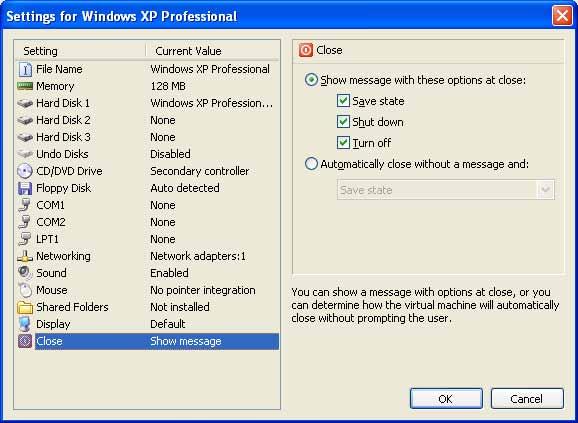The width and height of the screenshot is (578, 423).
Task: Uncheck the Save state checkbox
Action: pyautogui.click(x=343, y=101)
